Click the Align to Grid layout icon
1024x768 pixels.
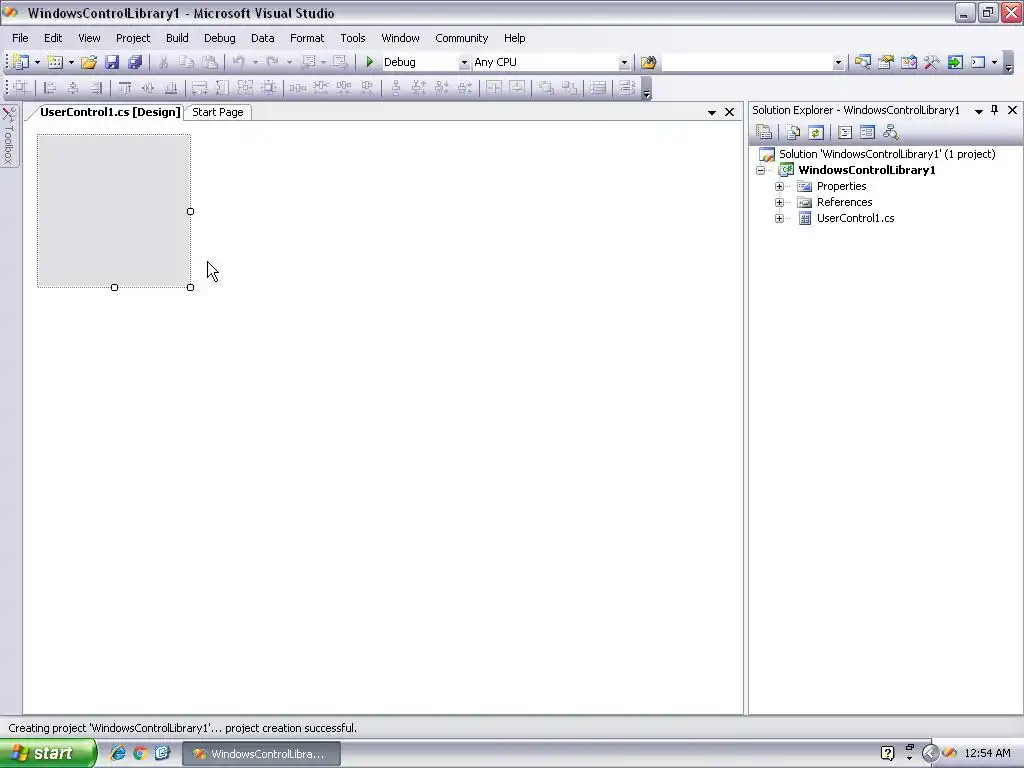[21, 88]
